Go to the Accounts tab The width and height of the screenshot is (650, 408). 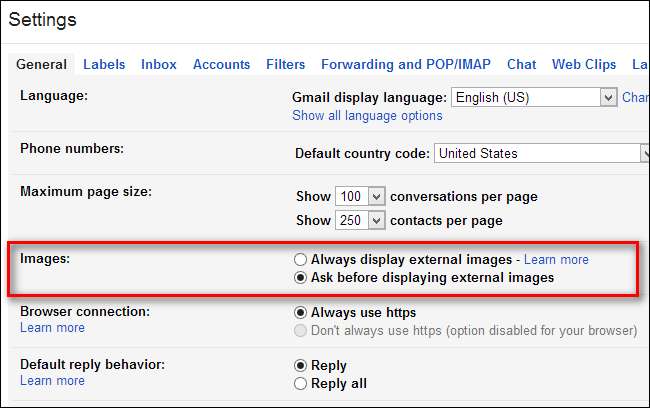pyautogui.click(x=221, y=64)
